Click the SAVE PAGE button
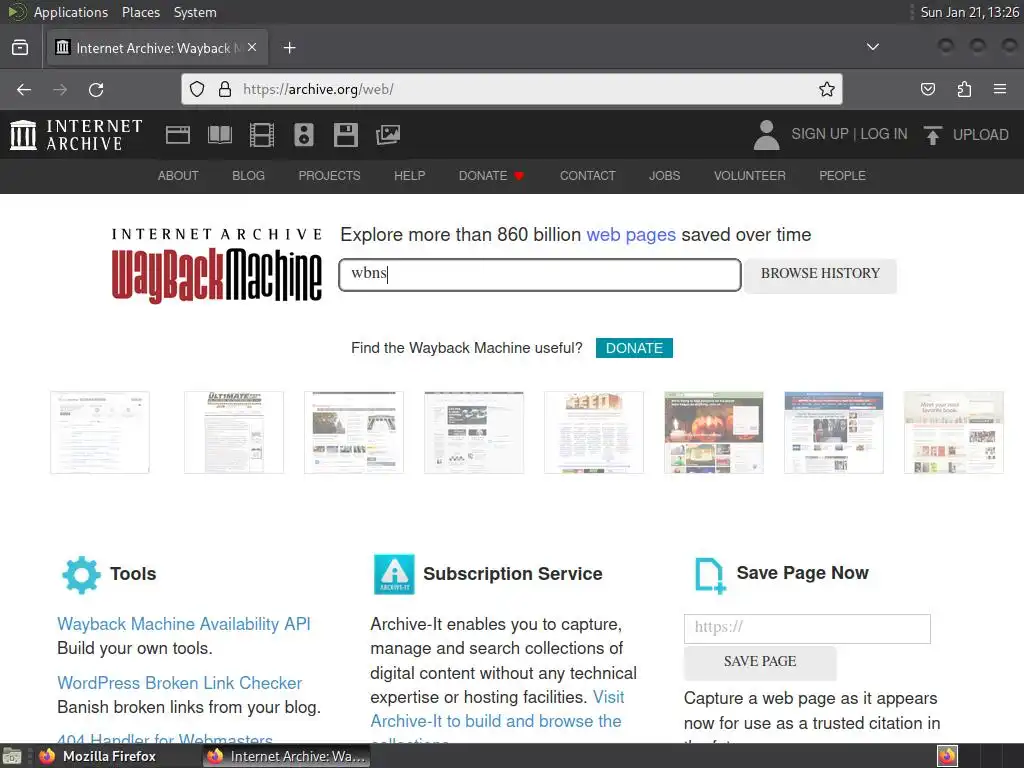 pos(760,662)
